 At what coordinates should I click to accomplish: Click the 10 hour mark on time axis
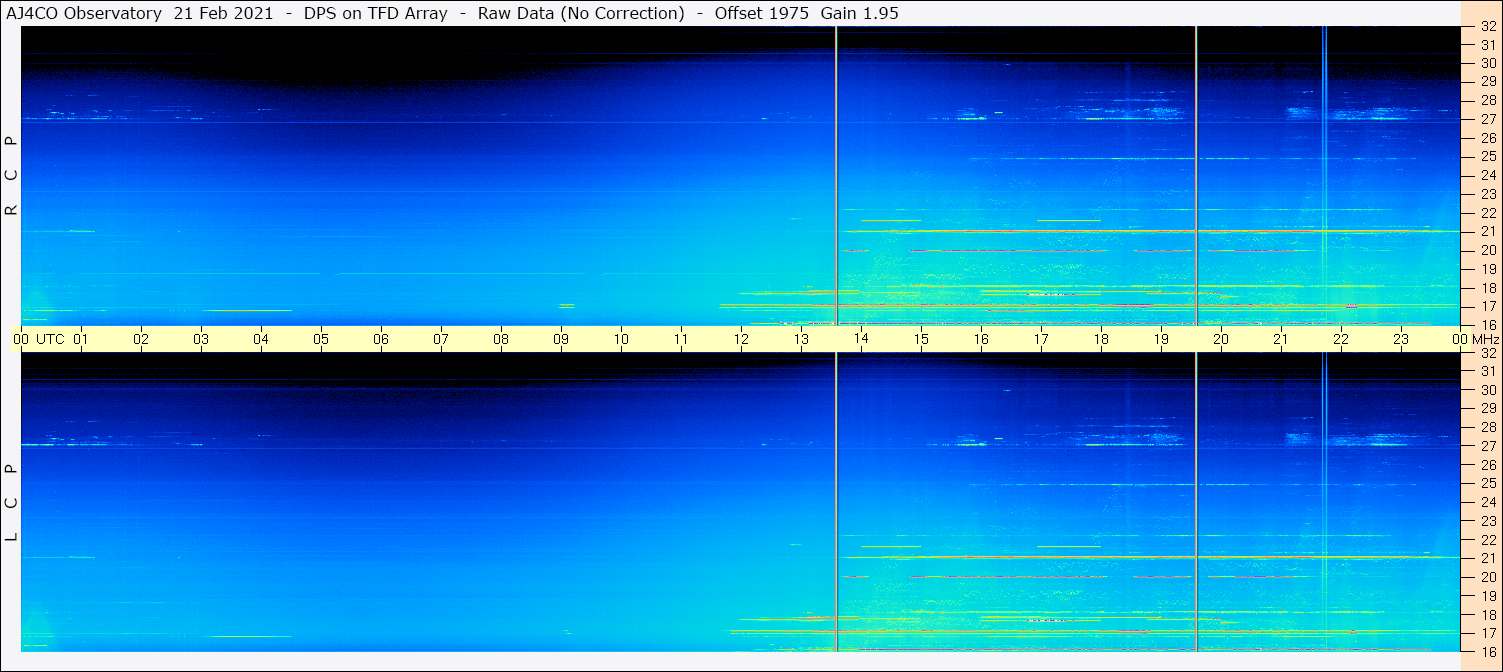pos(621,339)
